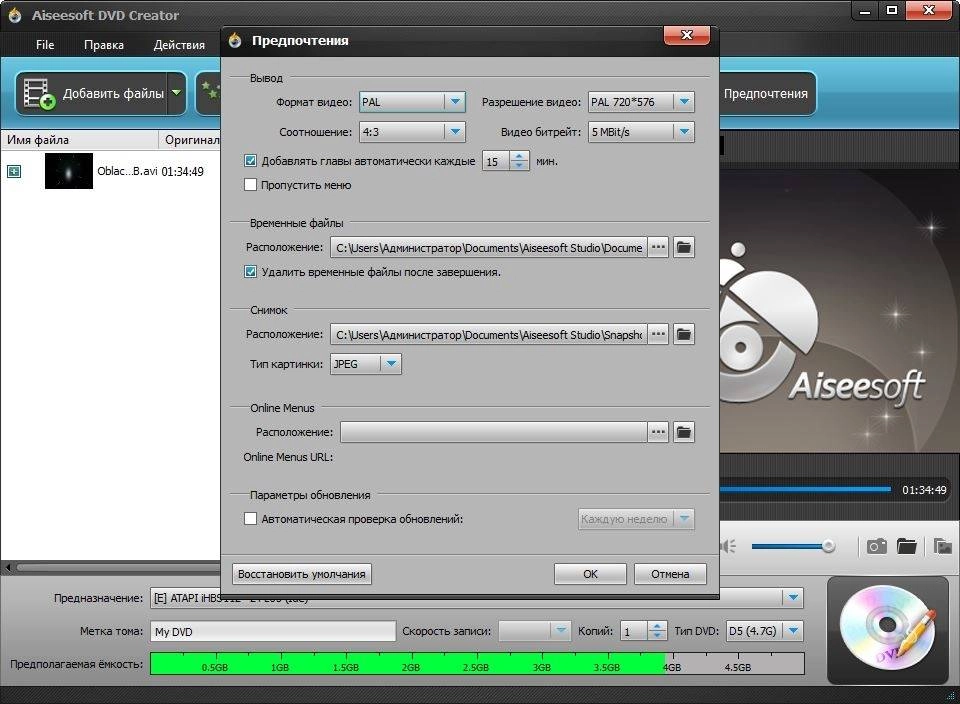Open the video bitrate dropdown
Viewport: 960px width, 704px height.
coord(684,132)
